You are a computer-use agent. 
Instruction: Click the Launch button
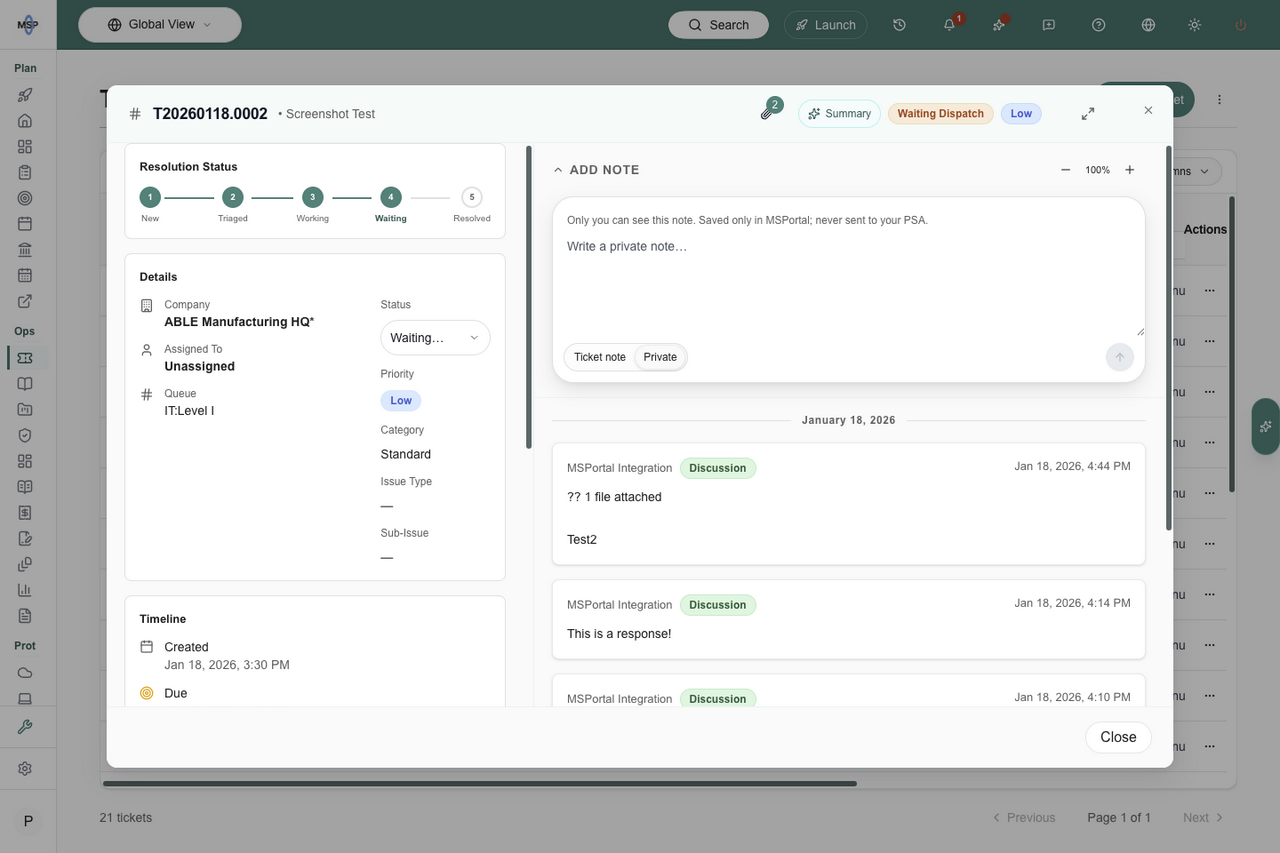point(825,25)
